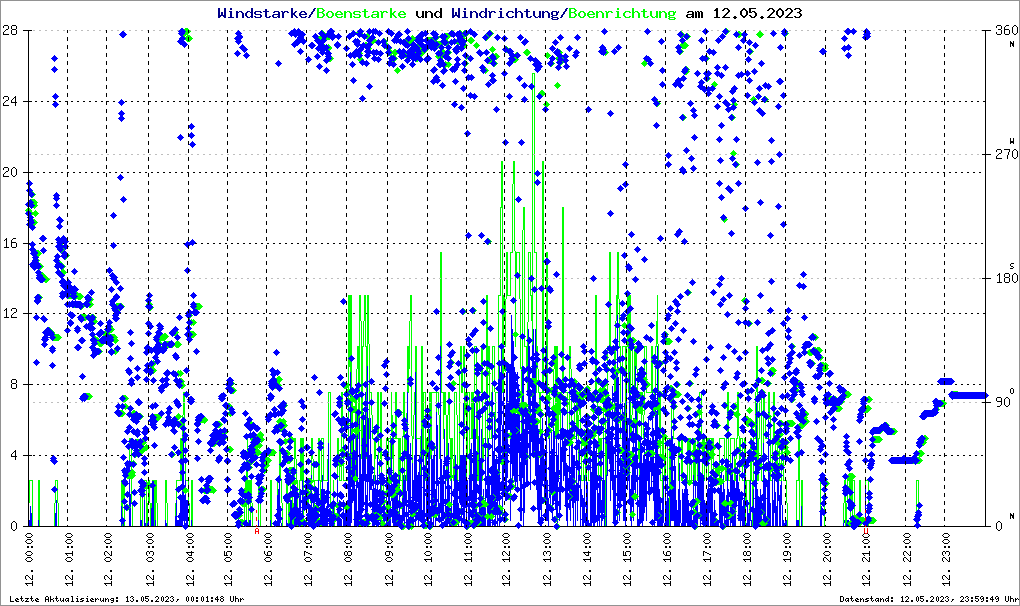Select the green "Boenrichtung" title label
1020x606 pixels.
point(622,13)
